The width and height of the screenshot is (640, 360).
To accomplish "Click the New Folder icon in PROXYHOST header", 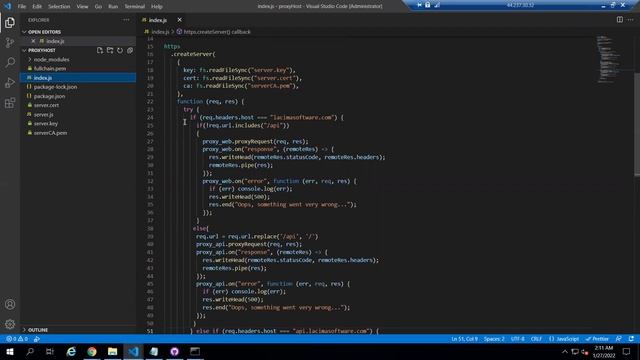I will pos(110,50).
